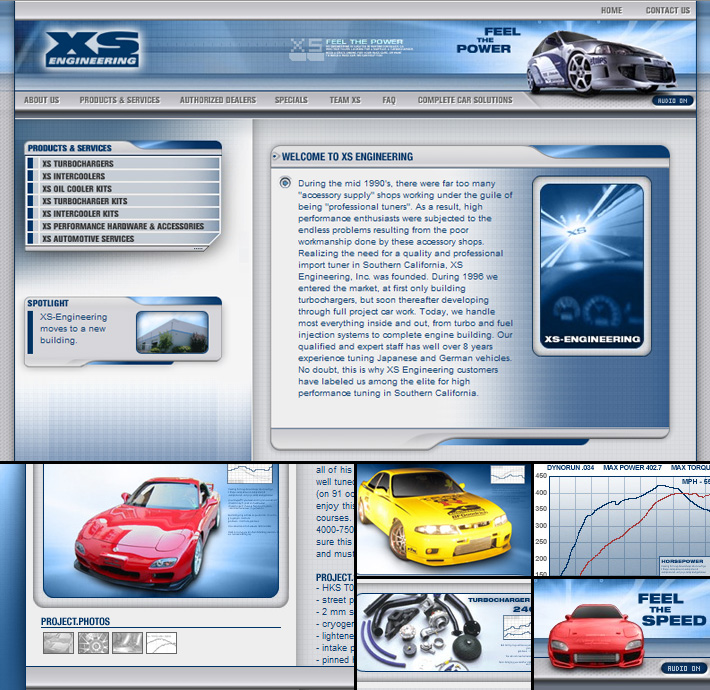This screenshot has height=690, width=710.
Task: Click the FEEL THE POWER slogan text
Action: point(488,40)
